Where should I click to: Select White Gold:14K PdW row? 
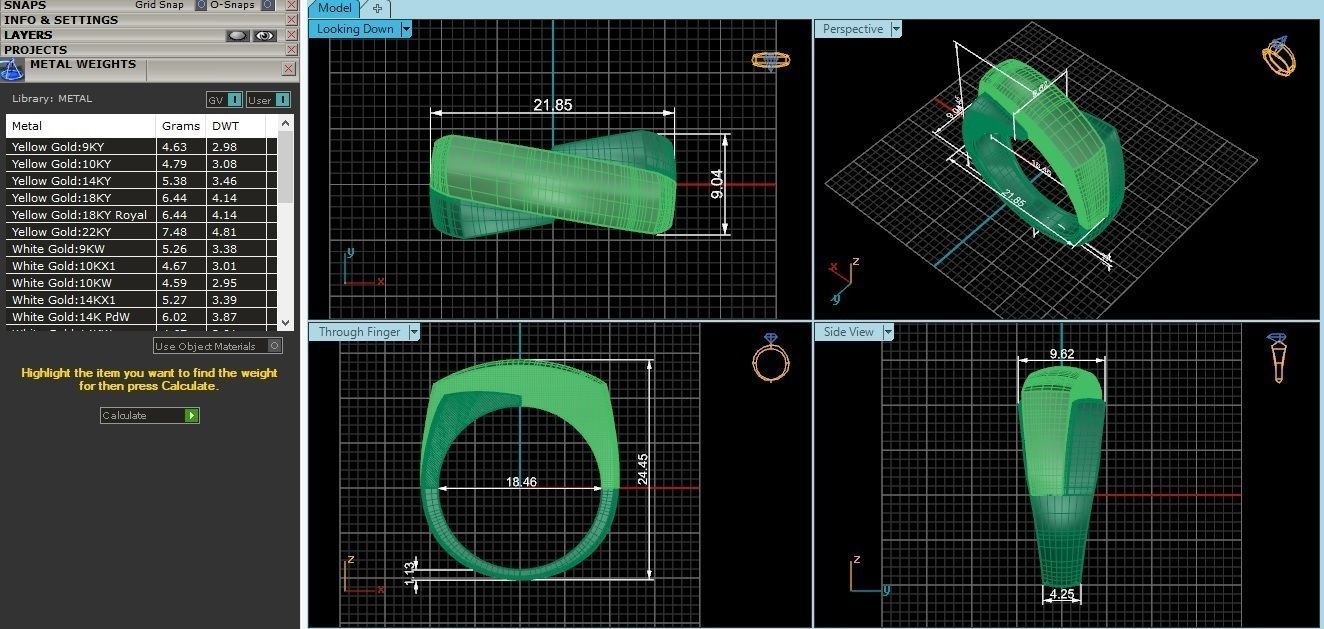tap(141, 317)
